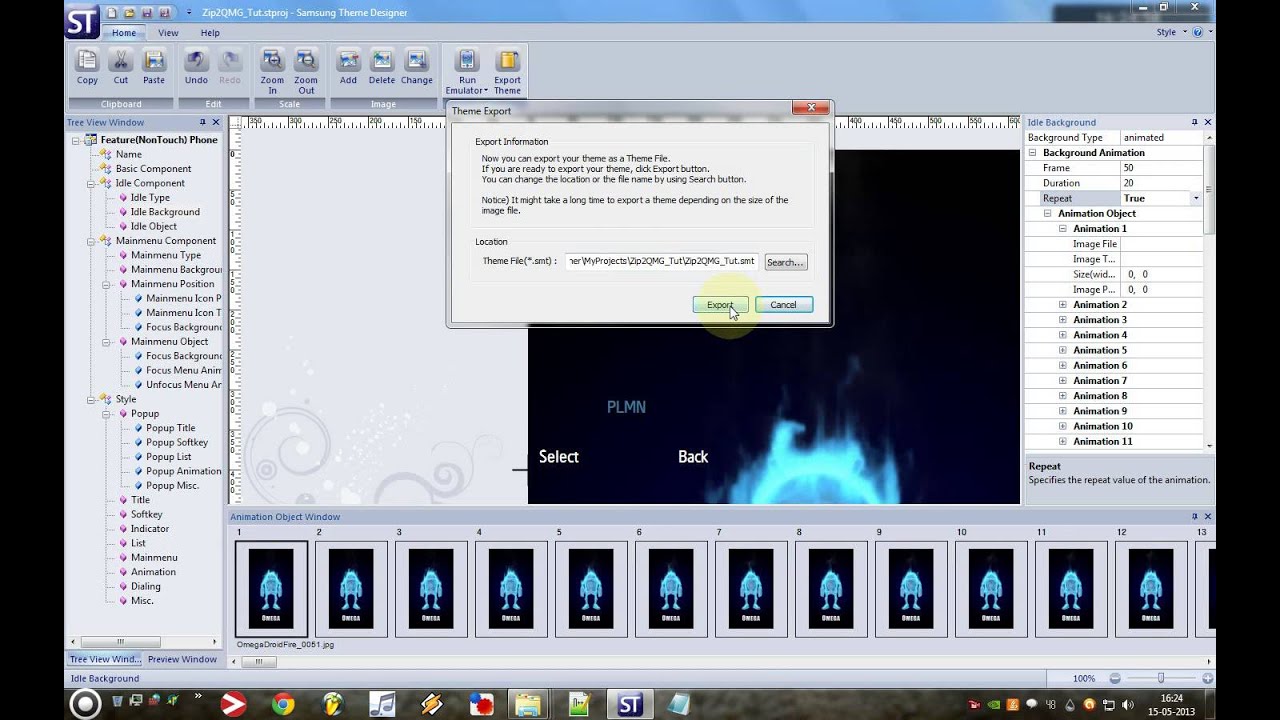This screenshot has width=1280, height=720.
Task: Click the Delete image icon
Action: [382, 60]
